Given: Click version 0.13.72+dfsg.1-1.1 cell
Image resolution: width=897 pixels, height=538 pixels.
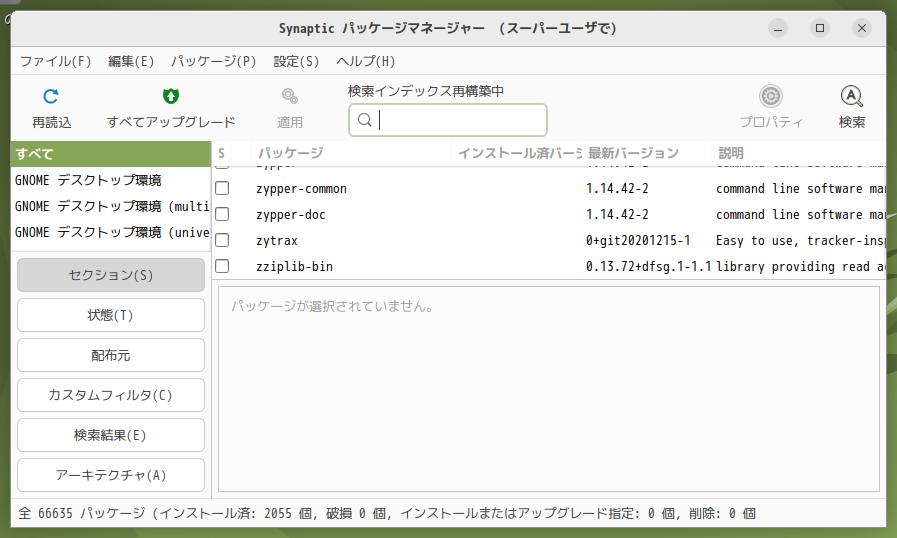Looking at the screenshot, I should coord(648,267).
